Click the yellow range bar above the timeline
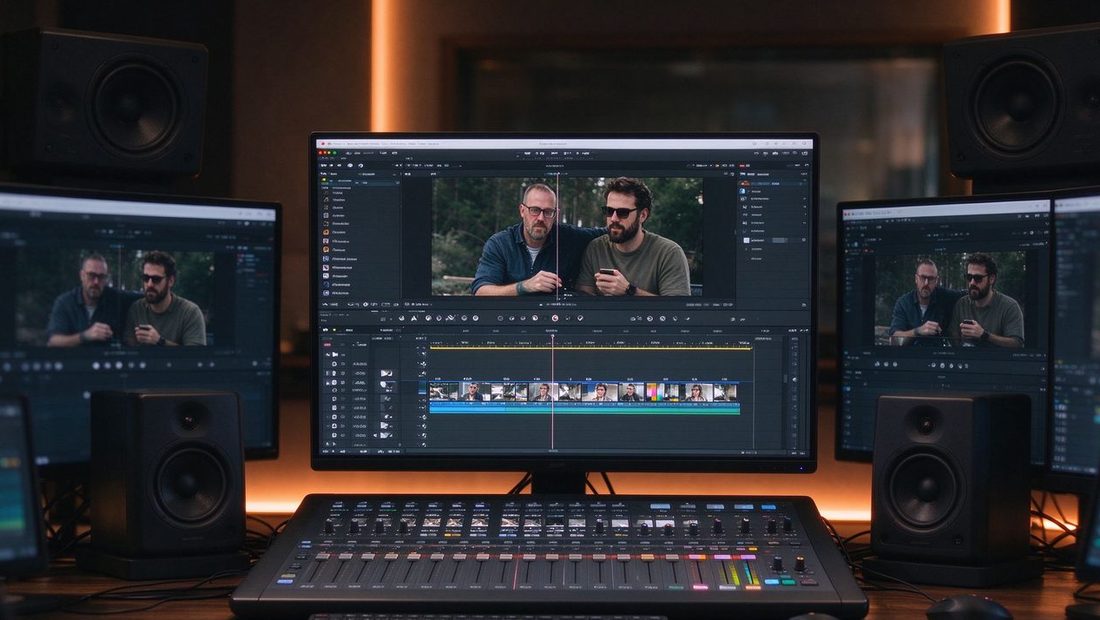The width and height of the screenshot is (1100, 620). pos(590,347)
